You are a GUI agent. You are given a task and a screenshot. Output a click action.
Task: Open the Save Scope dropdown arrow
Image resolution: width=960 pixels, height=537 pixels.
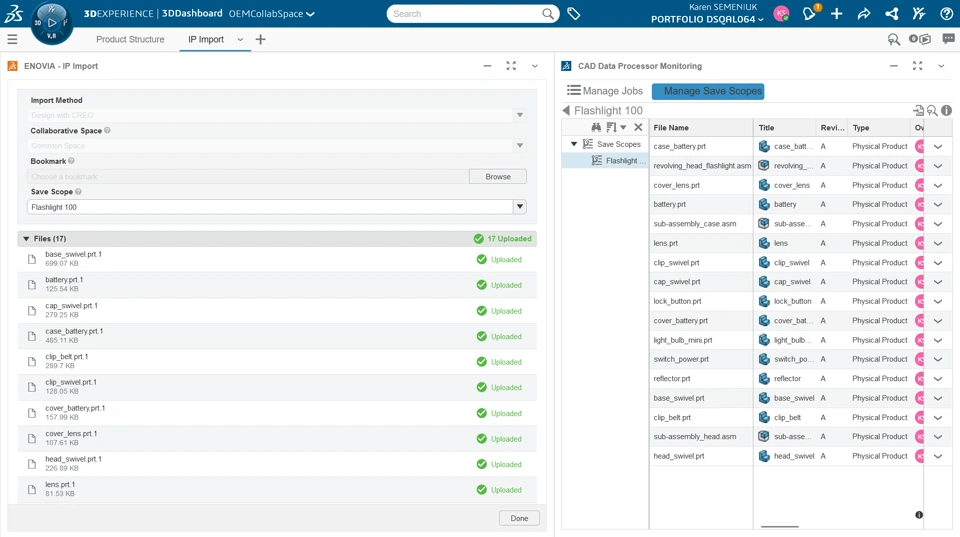click(519, 207)
